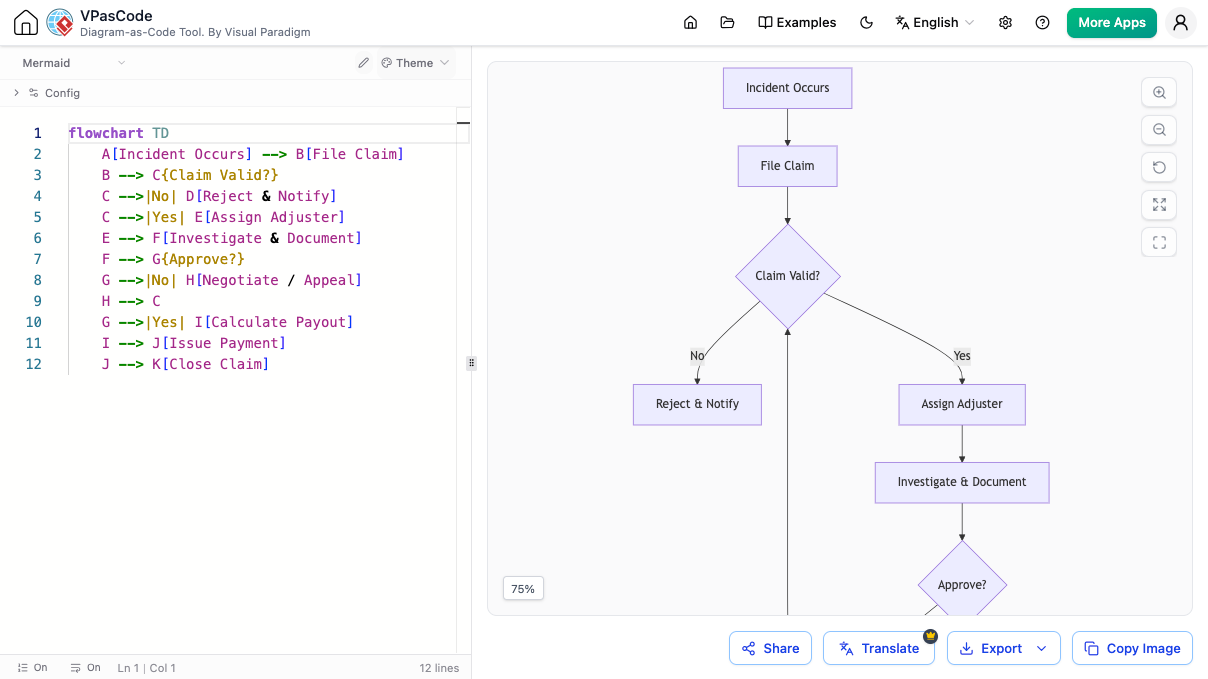Click the Investigate & Document node
Screen dimensions: 1208x679
[x=962, y=482]
